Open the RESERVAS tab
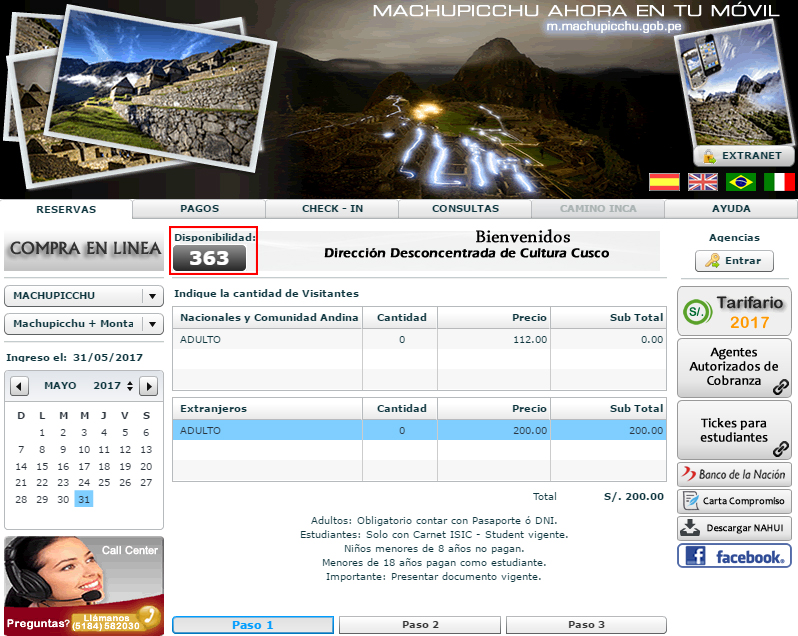 point(66,209)
